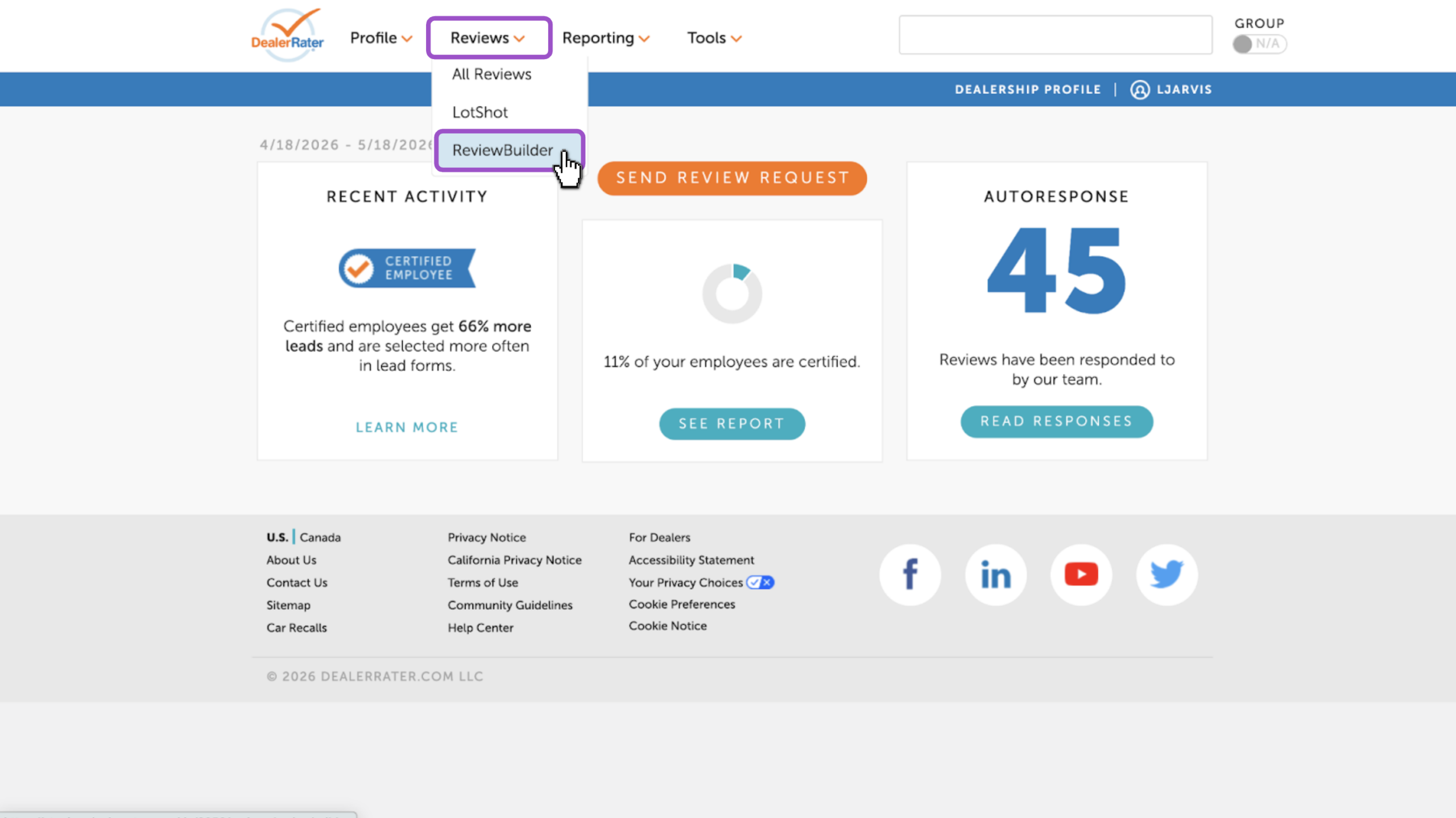The image size is (1456, 818).
Task: Click the DealerRater logo
Action: pyautogui.click(x=288, y=35)
